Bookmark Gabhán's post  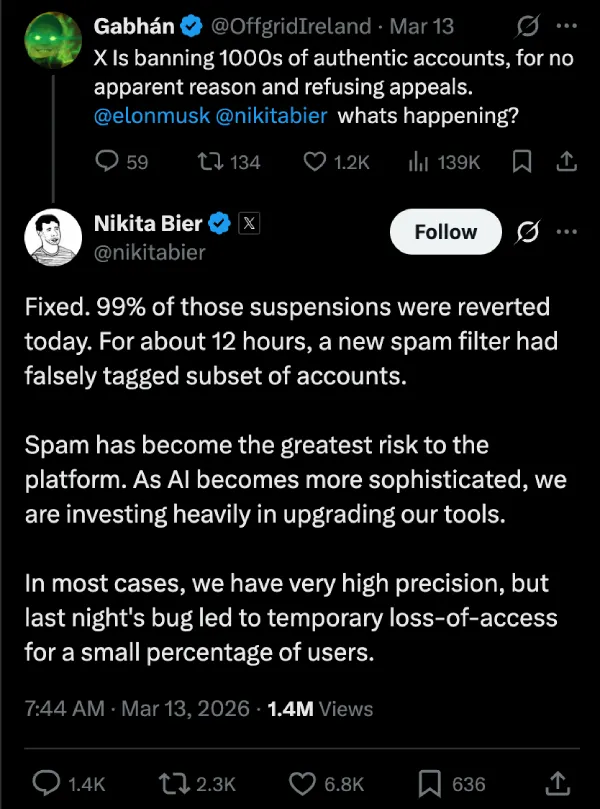pyautogui.click(x=521, y=161)
